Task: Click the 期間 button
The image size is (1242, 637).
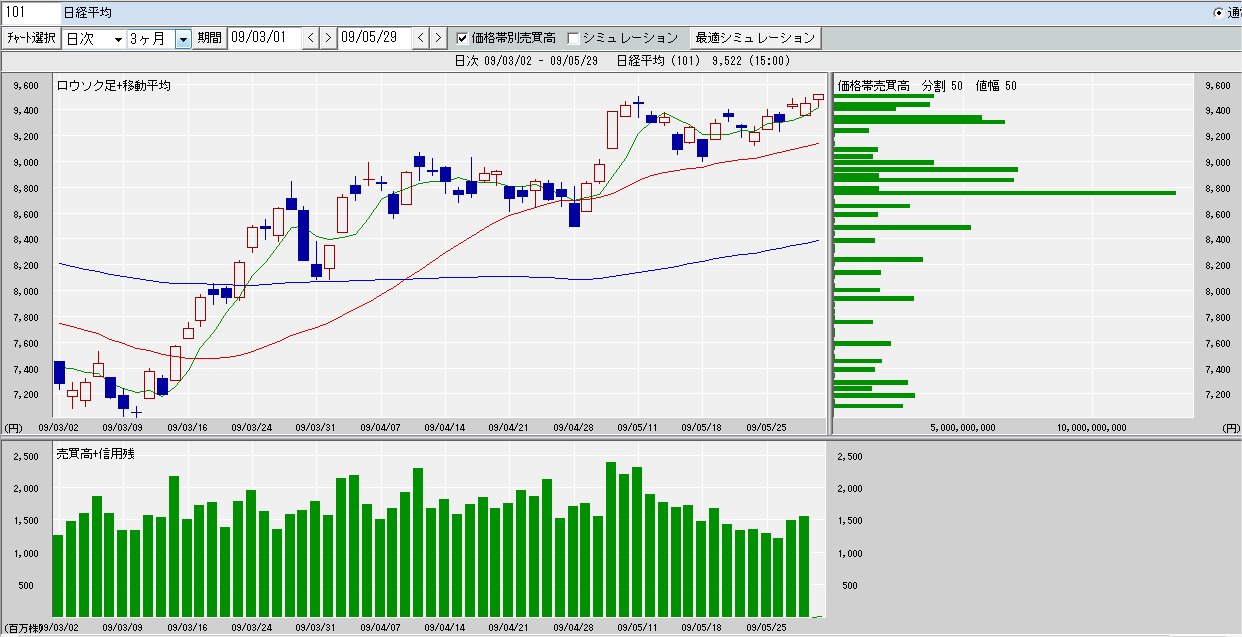Action: (210, 38)
